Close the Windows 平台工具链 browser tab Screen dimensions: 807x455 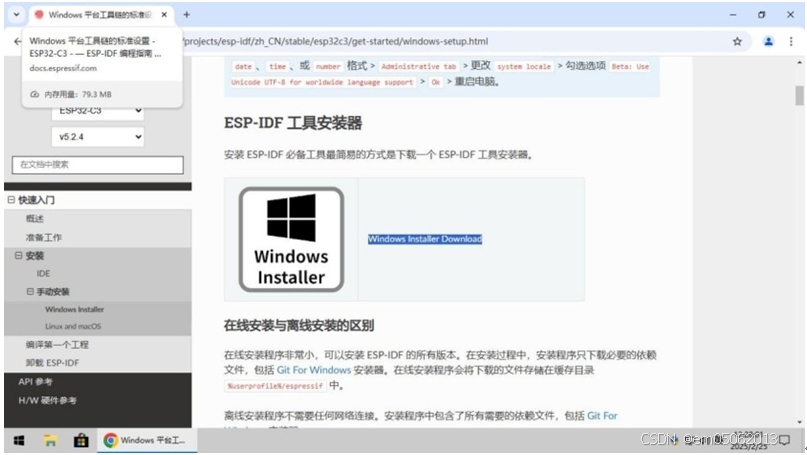pyautogui.click(x=164, y=15)
